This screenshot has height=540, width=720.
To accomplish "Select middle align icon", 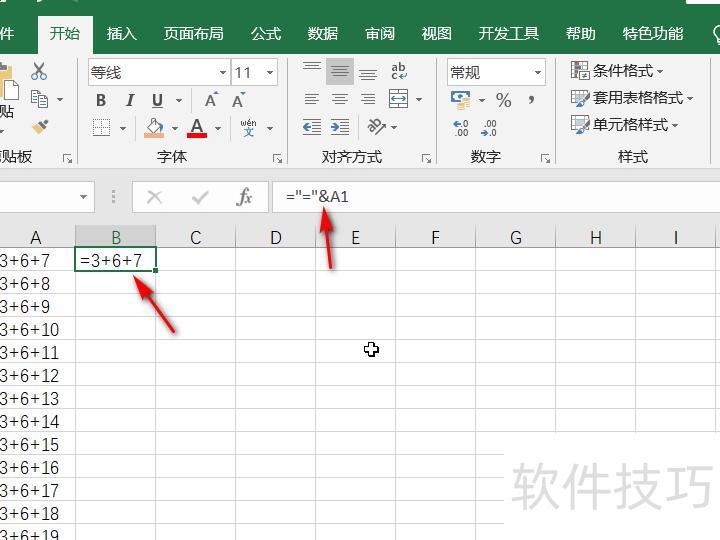I will (340, 71).
